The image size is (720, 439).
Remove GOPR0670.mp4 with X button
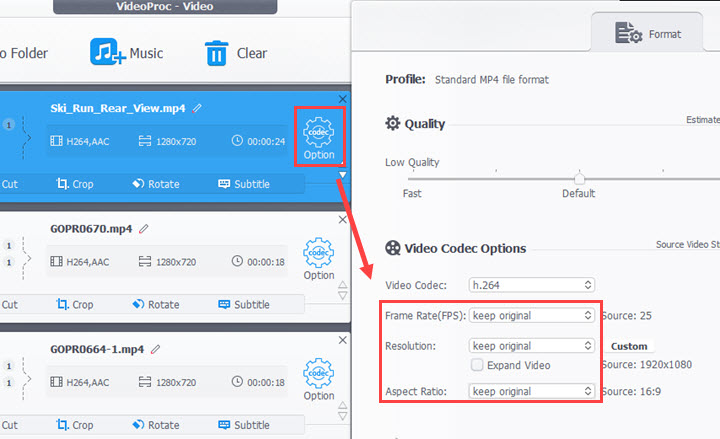343,220
